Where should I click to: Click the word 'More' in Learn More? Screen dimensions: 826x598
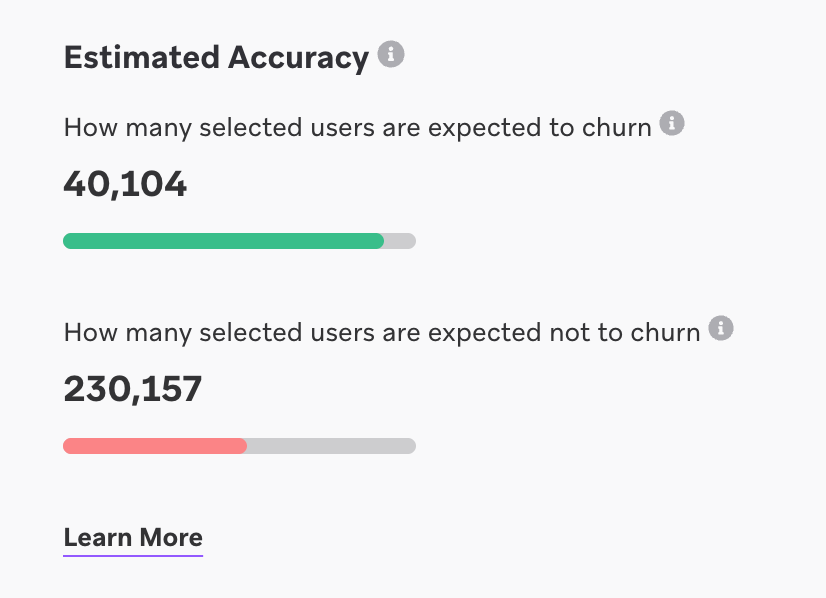point(171,537)
